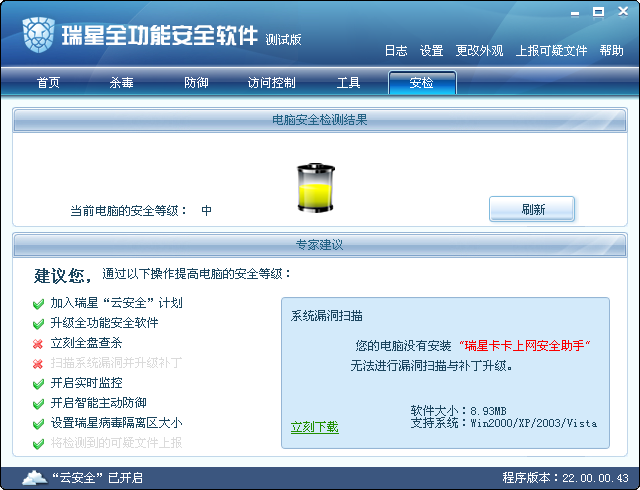Select the 扫描系统漏洞并升级补丁 suggestion

tap(116, 363)
